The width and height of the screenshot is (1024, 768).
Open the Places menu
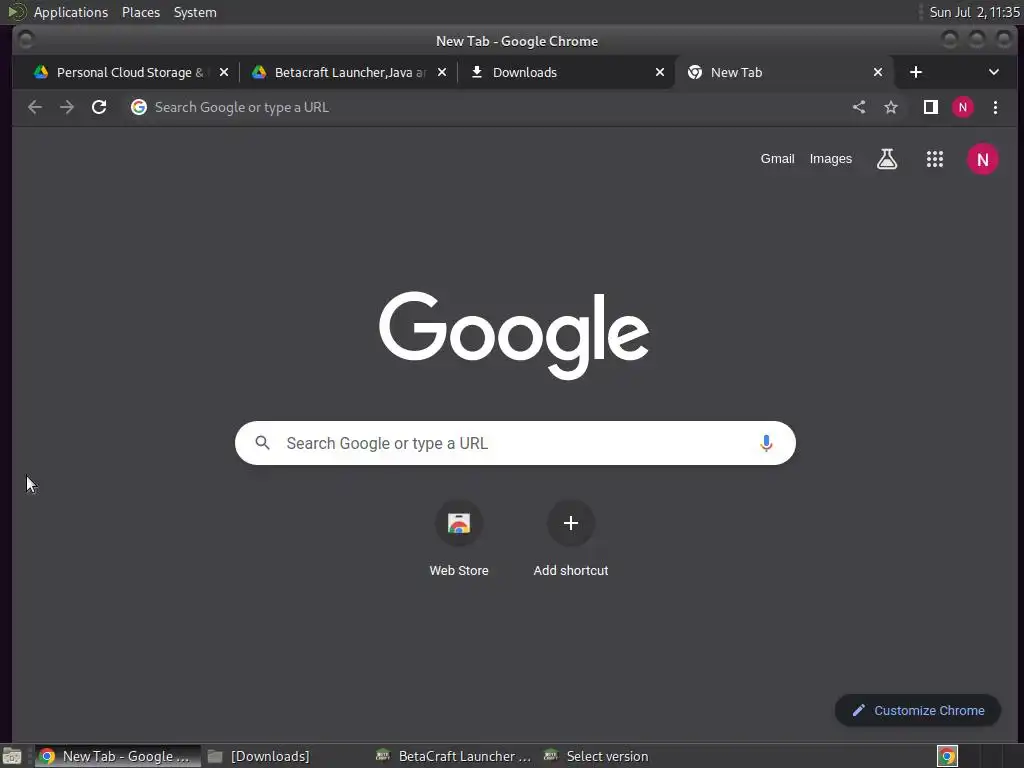[141, 12]
